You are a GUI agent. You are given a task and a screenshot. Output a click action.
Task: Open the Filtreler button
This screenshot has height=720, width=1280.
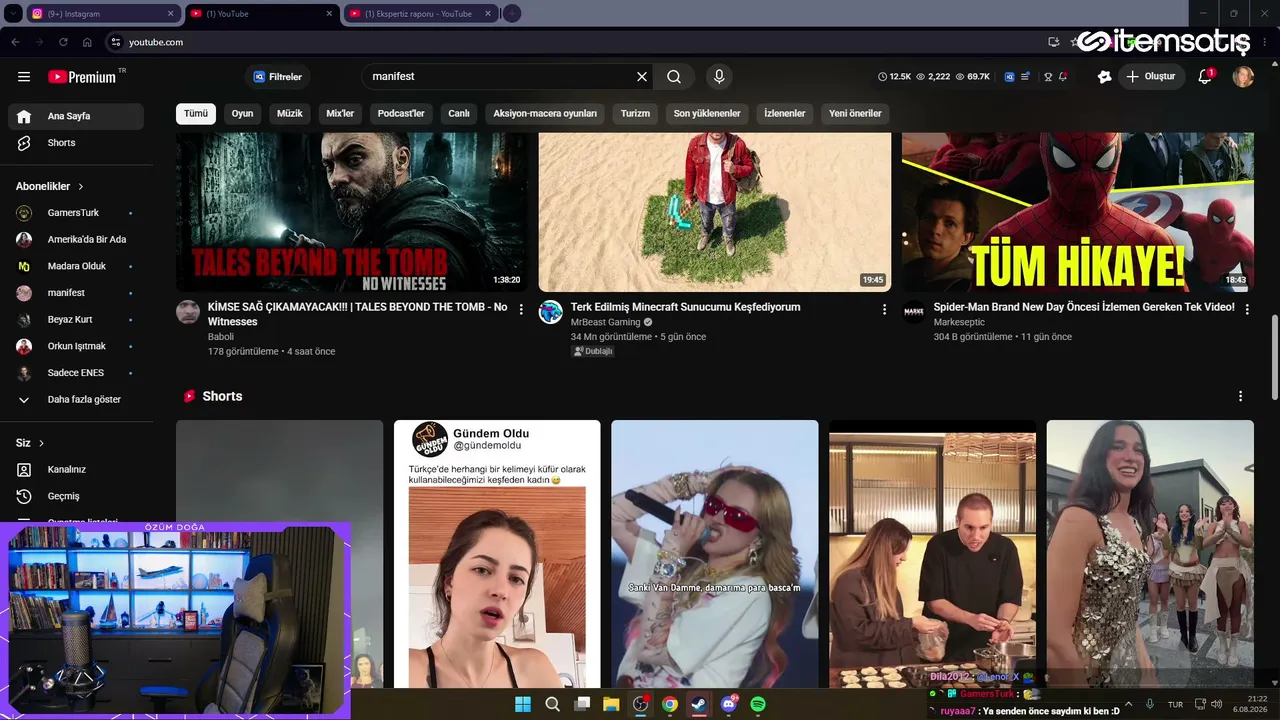click(278, 77)
